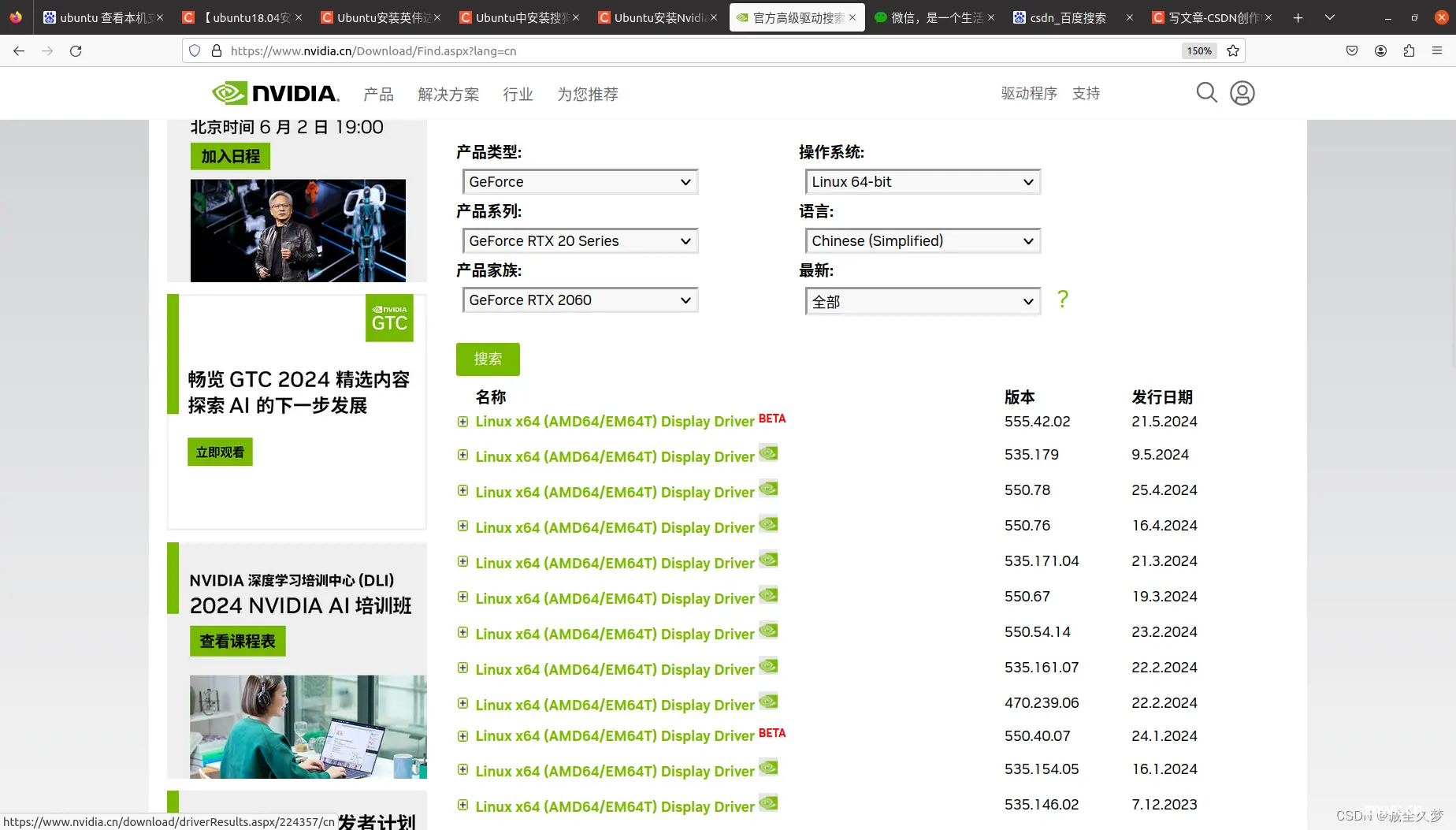This screenshot has height=830, width=1456.
Task: Click the Firefox logo icon in the tab bar
Action: (16, 17)
